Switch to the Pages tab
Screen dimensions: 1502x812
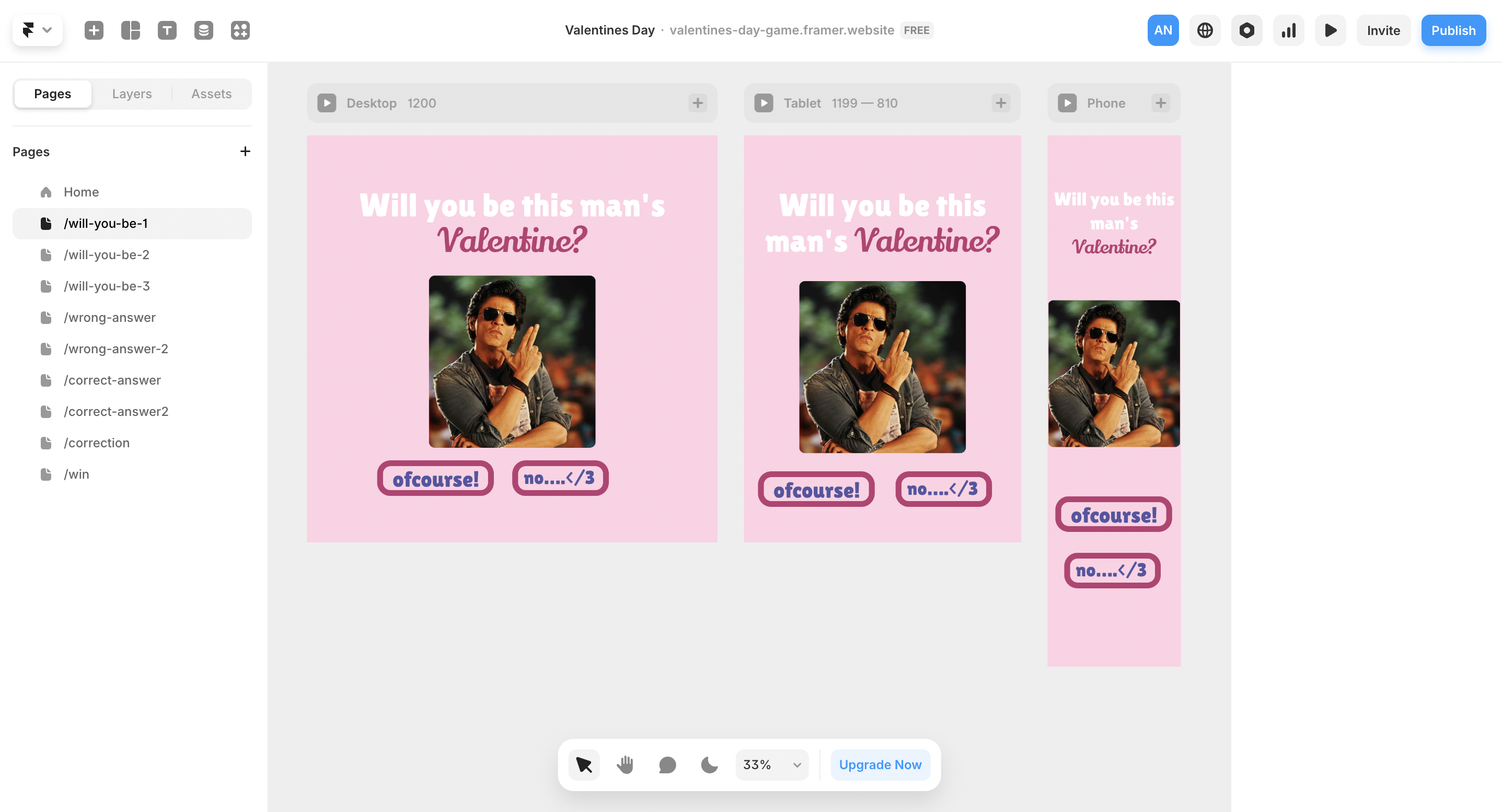[52, 94]
